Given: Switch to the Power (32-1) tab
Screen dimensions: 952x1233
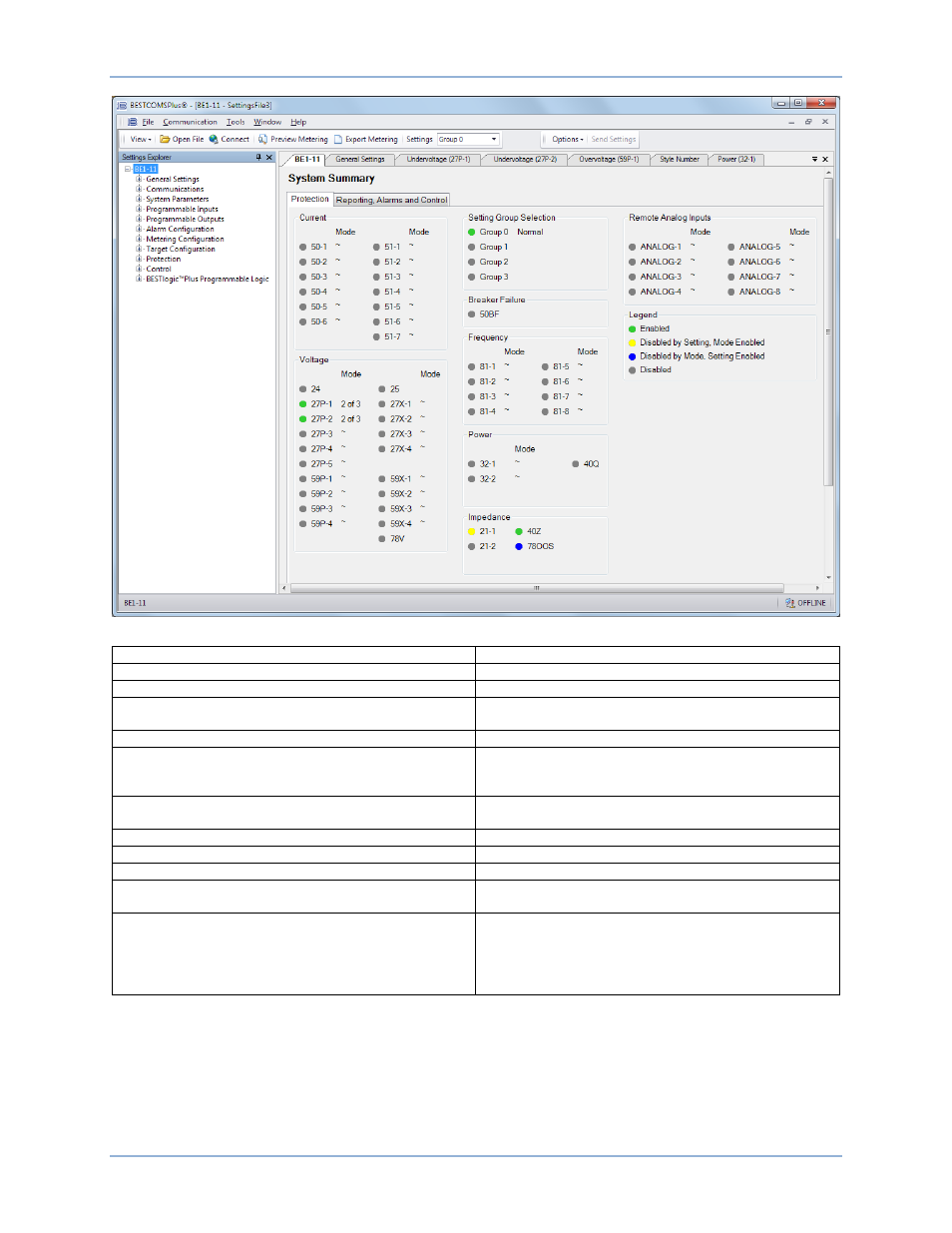Looking at the screenshot, I should coord(736,159).
